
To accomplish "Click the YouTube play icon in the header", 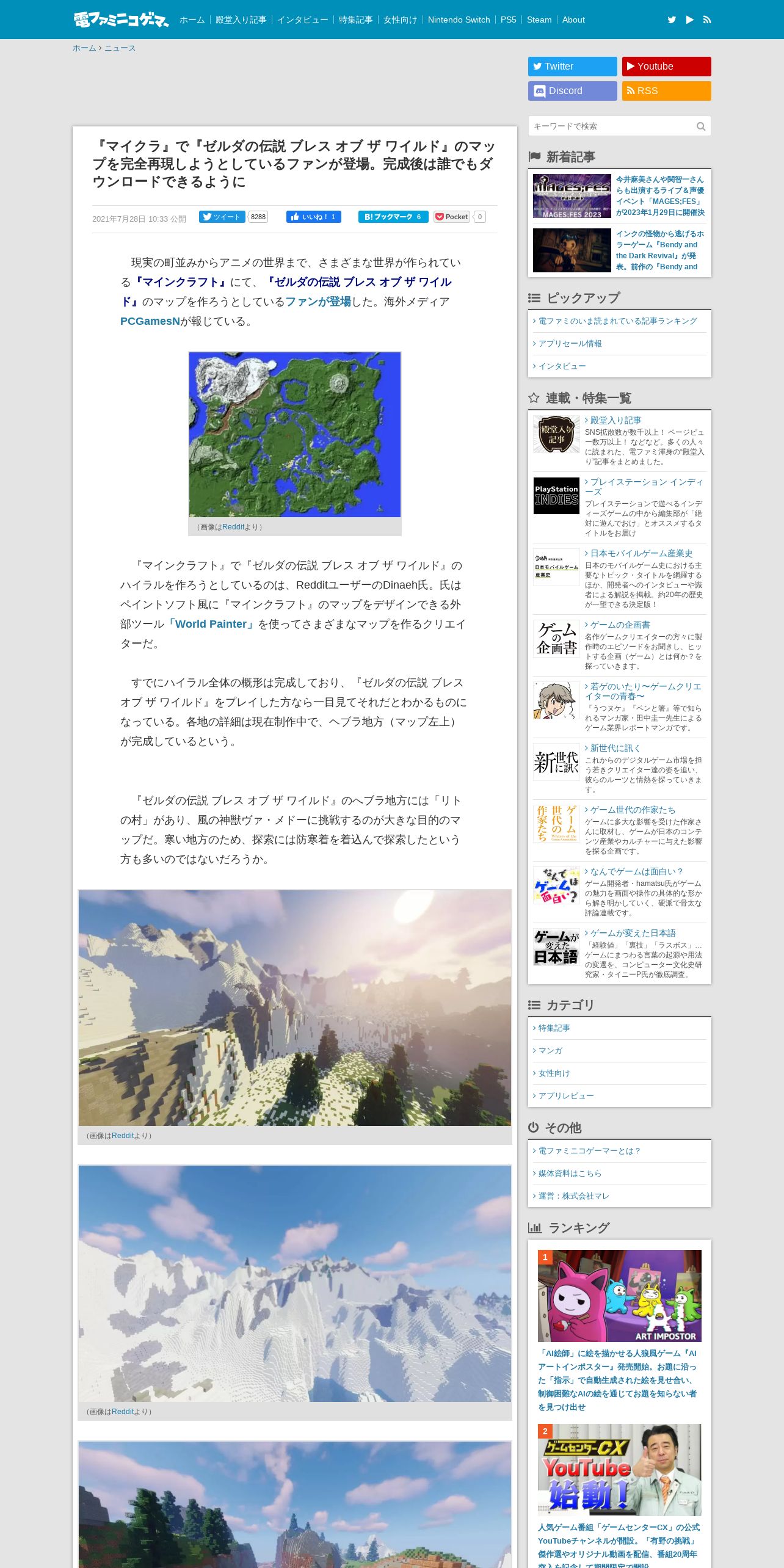I will [x=689, y=20].
